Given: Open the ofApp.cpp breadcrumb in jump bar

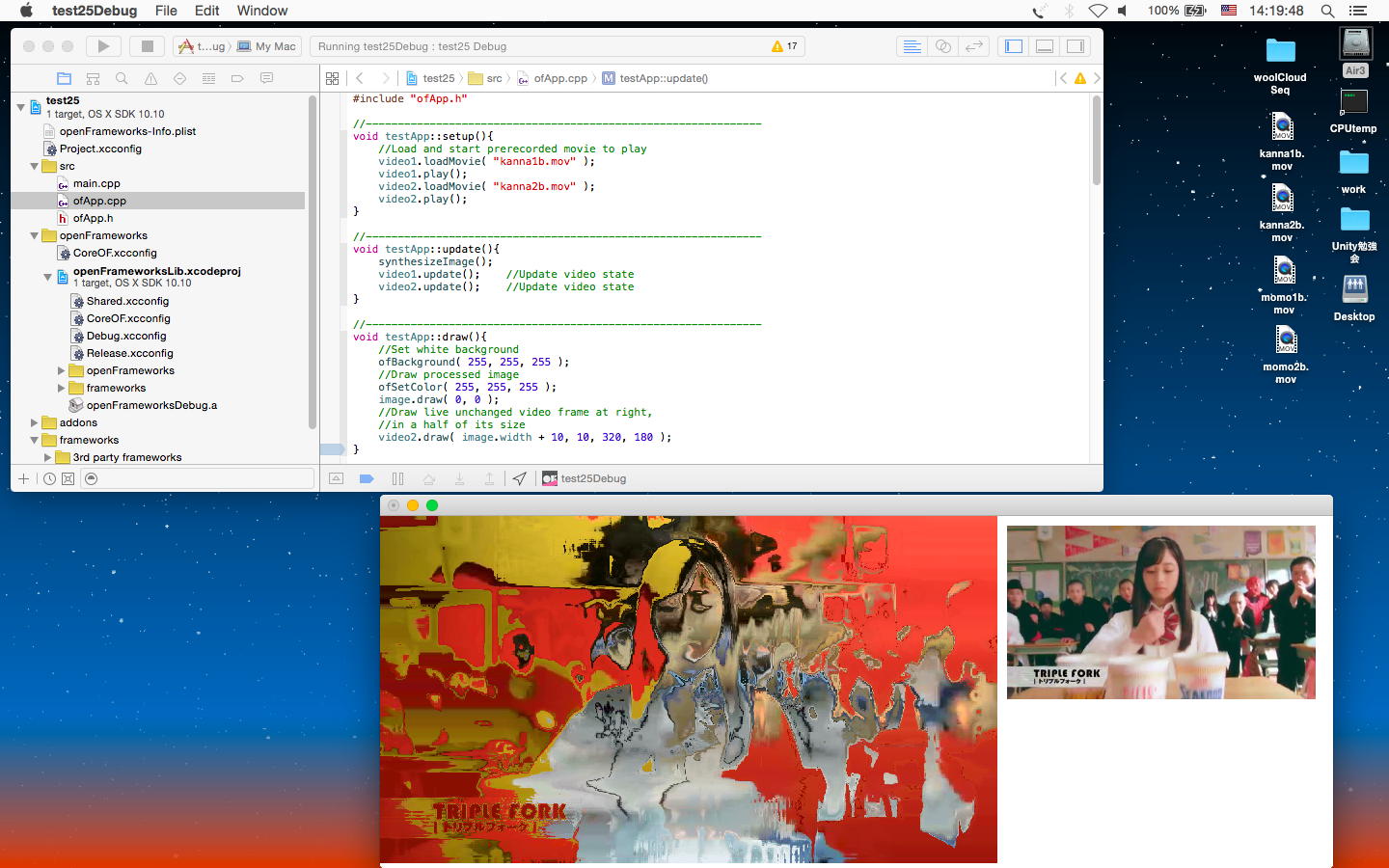Looking at the screenshot, I should [552, 78].
